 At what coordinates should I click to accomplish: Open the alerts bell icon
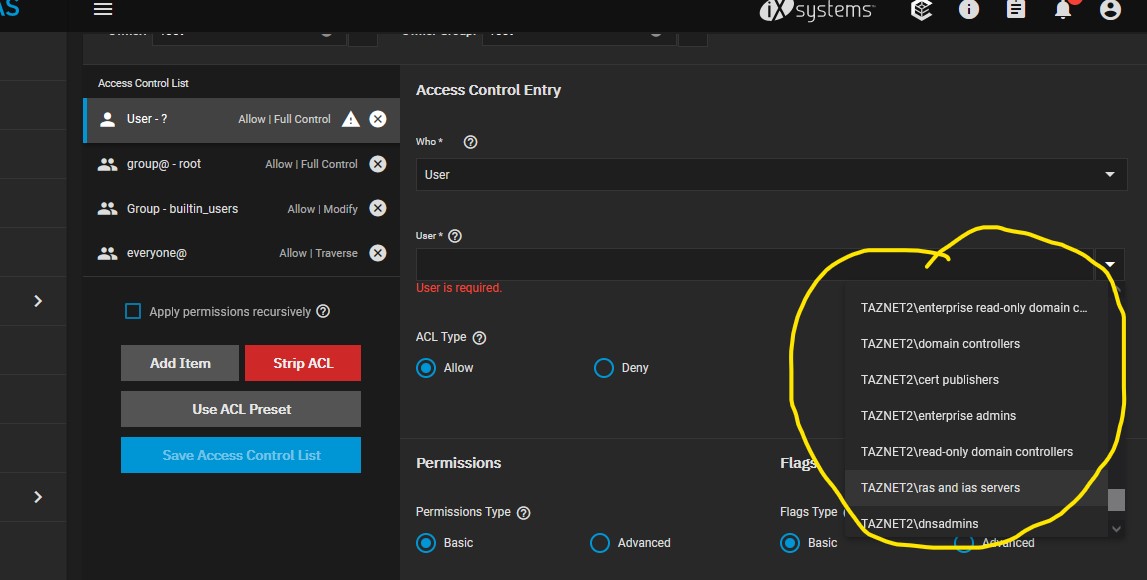pyautogui.click(x=1062, y=10)
